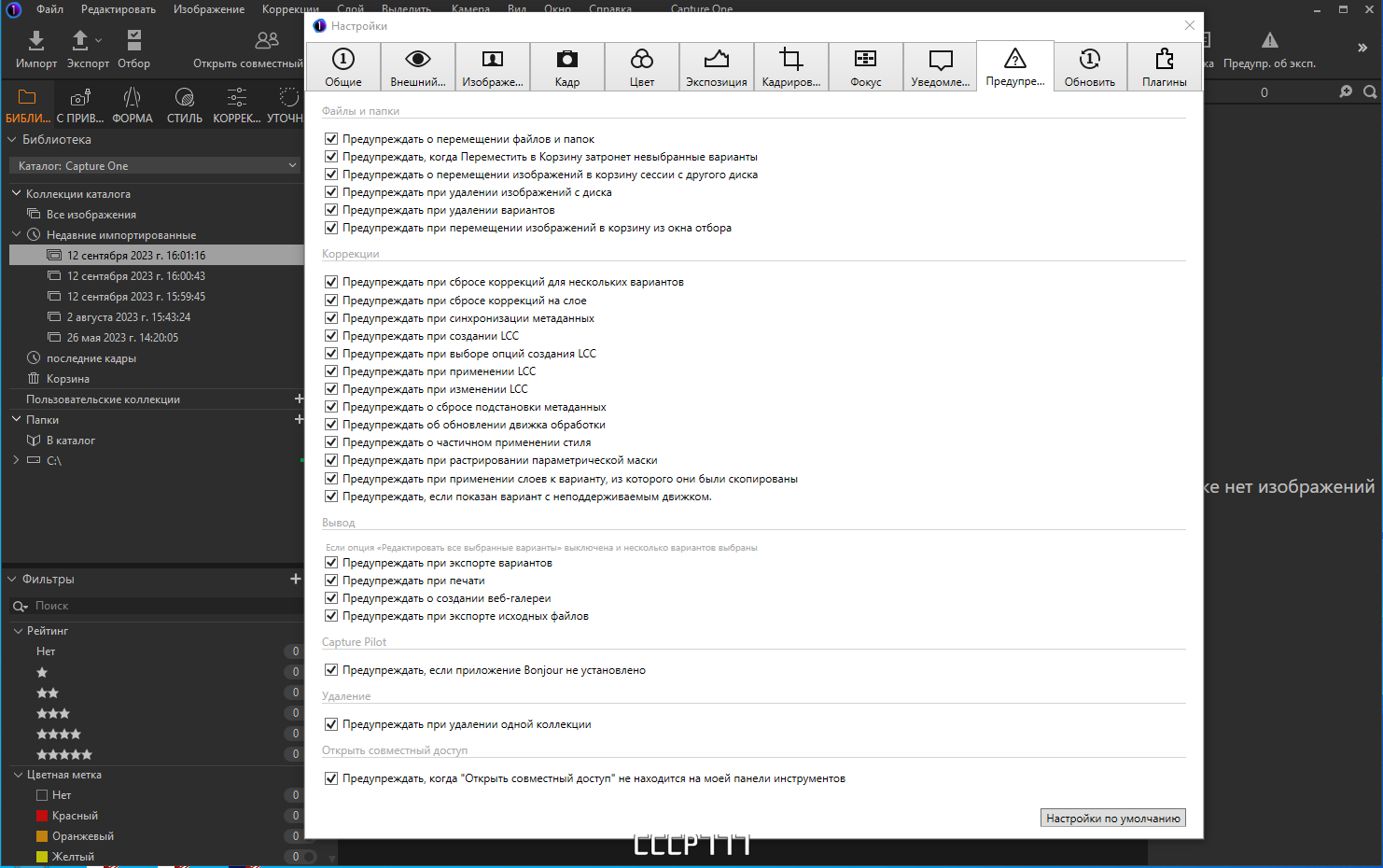Image resolution: width=1383 pixels, height=868 pixels.
Task: Open the Изображение settings tab
Action: [x=493, y=66]
